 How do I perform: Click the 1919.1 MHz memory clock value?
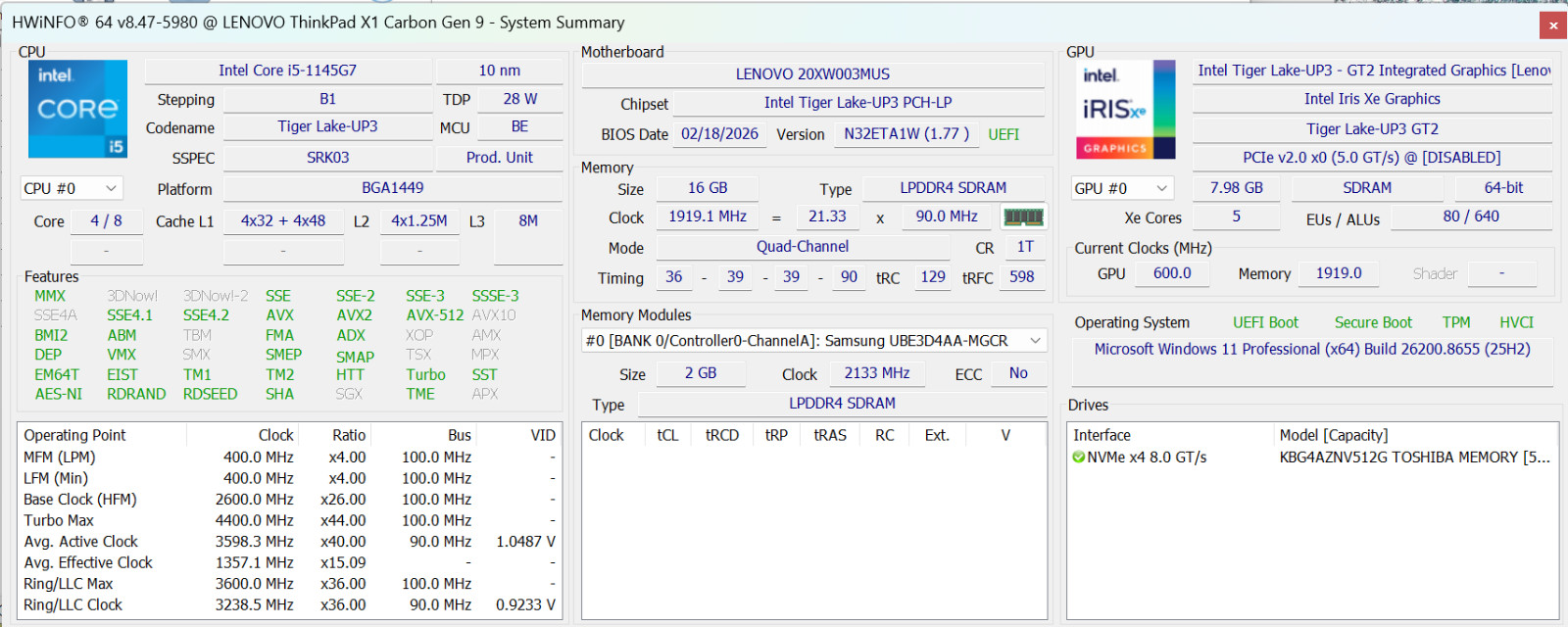coord(708,217)
